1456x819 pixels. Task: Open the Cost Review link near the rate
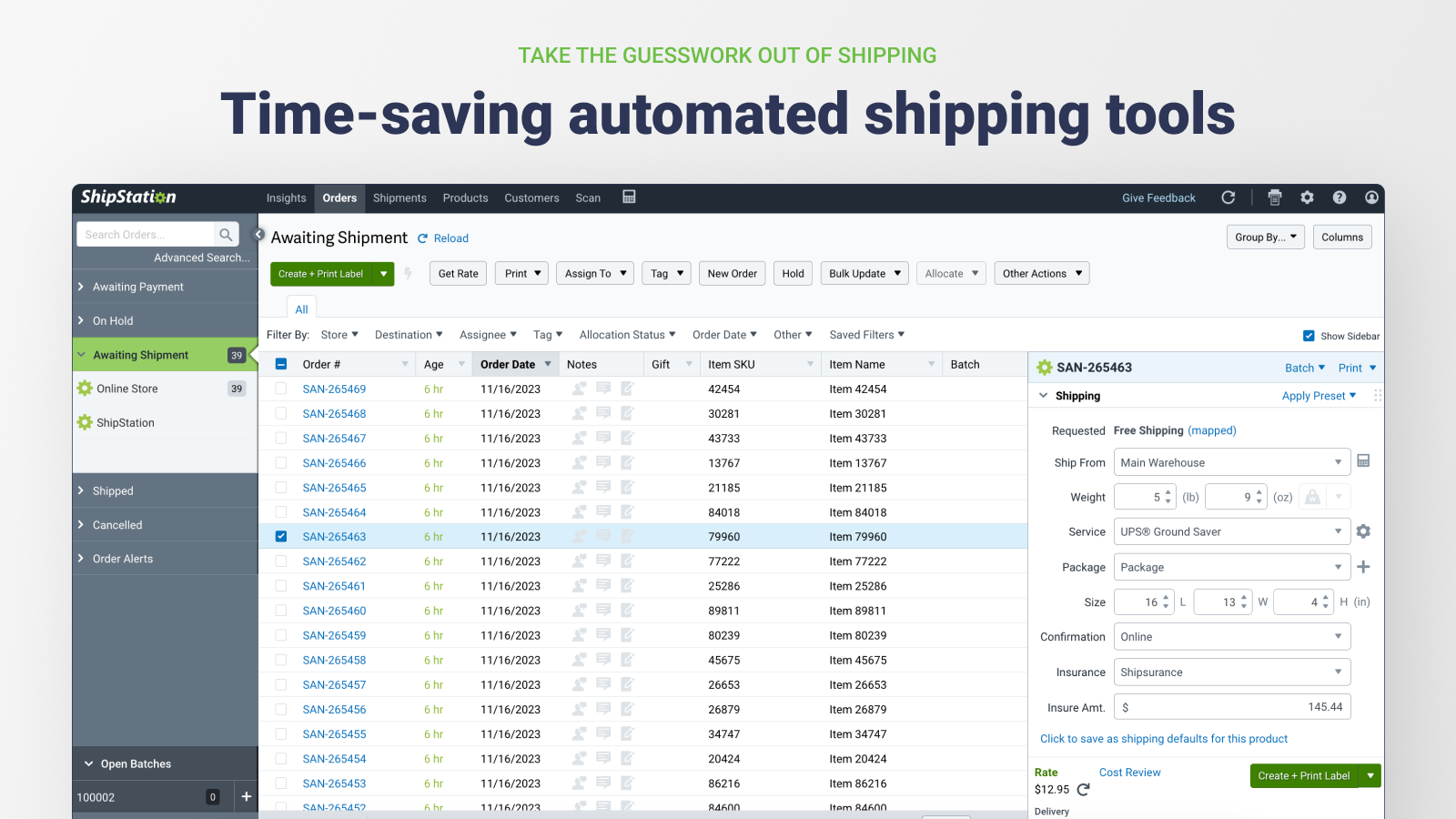coord(1129,772)
